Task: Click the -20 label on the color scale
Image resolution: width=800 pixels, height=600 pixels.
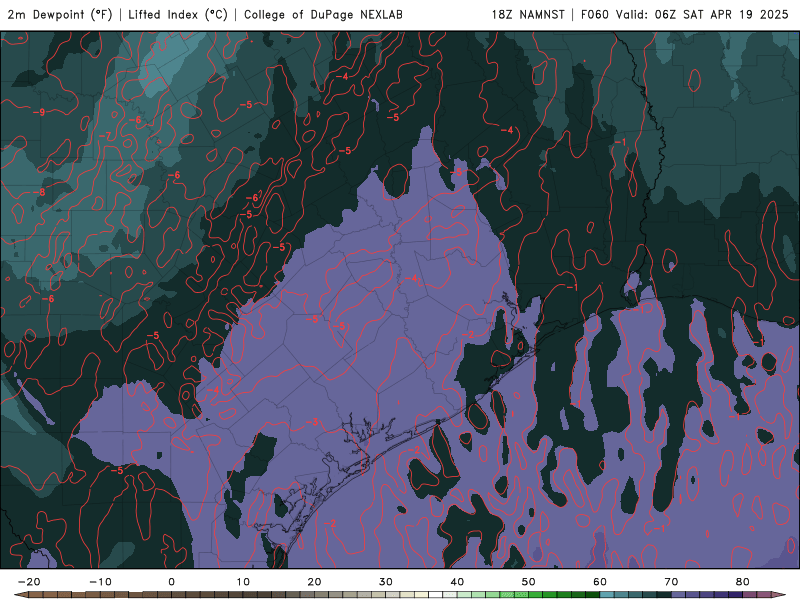Action: 29,582
